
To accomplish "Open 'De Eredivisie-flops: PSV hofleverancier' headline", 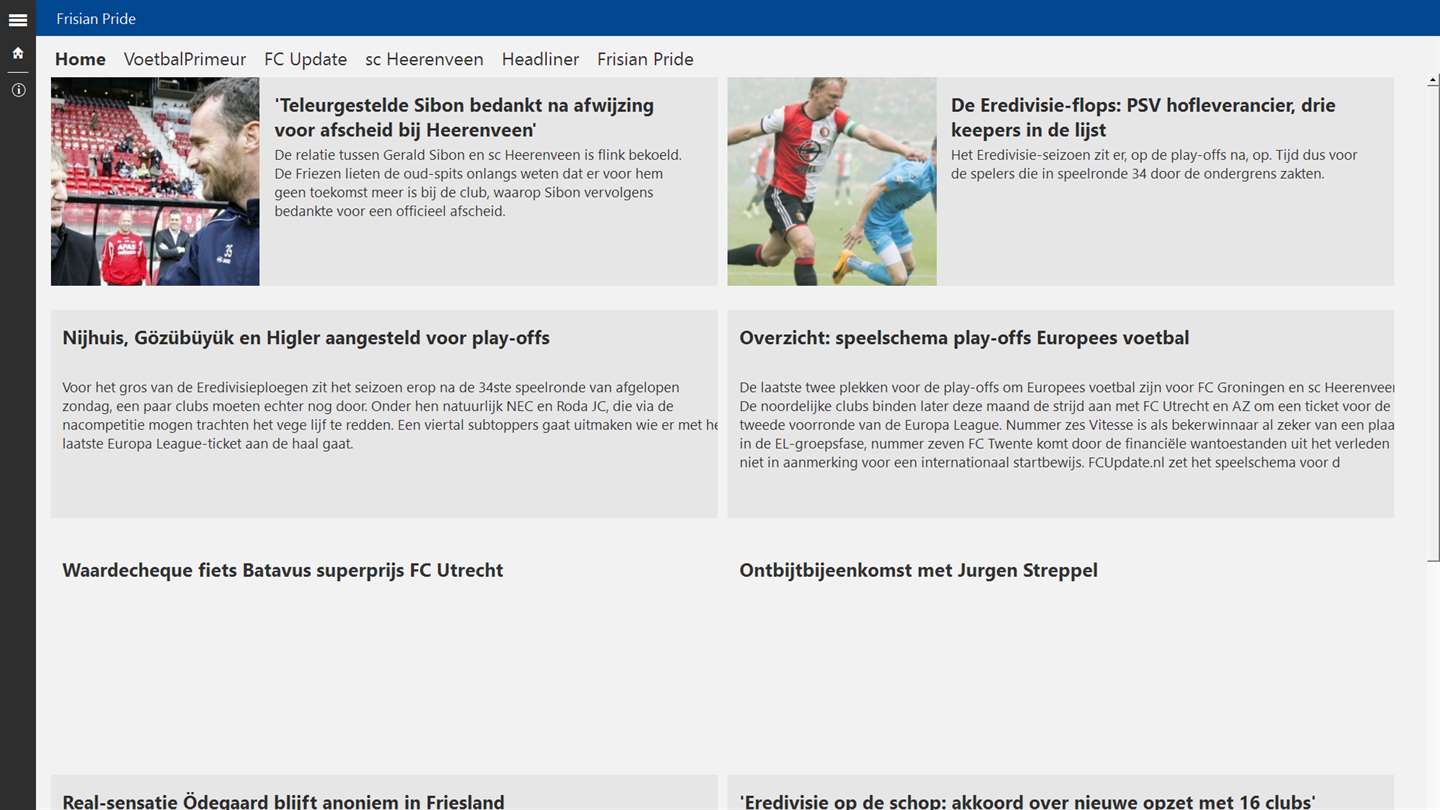I will click(x=1143, y=117).
